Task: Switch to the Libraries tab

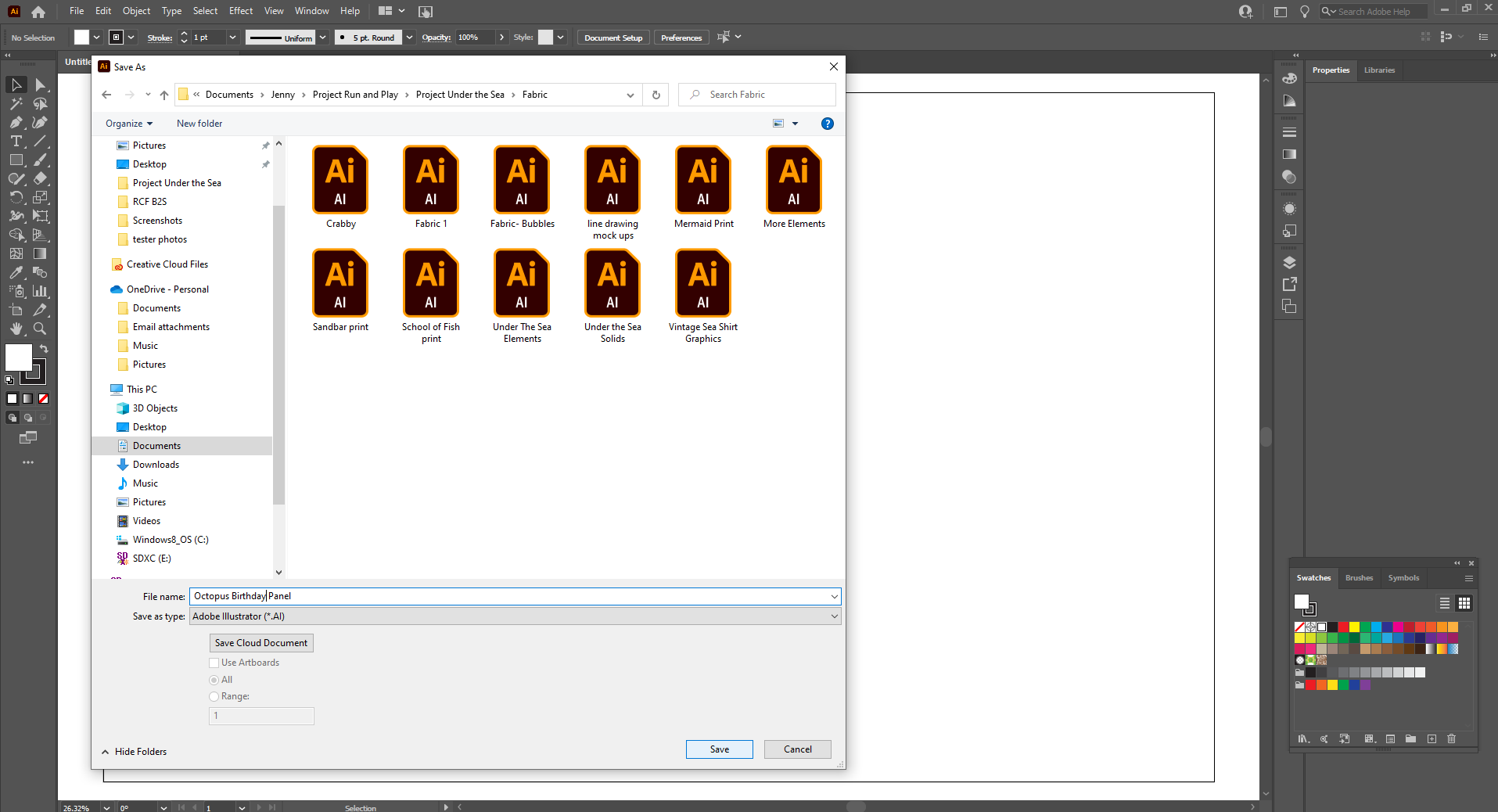Action: pos(1379,70)
